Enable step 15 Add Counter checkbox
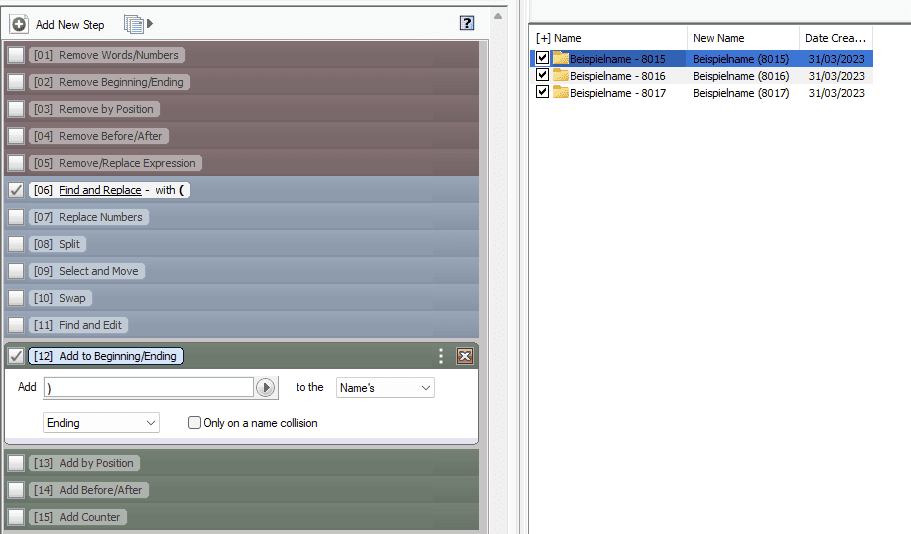The image size is (911, 534). pyautogui.click(x=16, y=517)
